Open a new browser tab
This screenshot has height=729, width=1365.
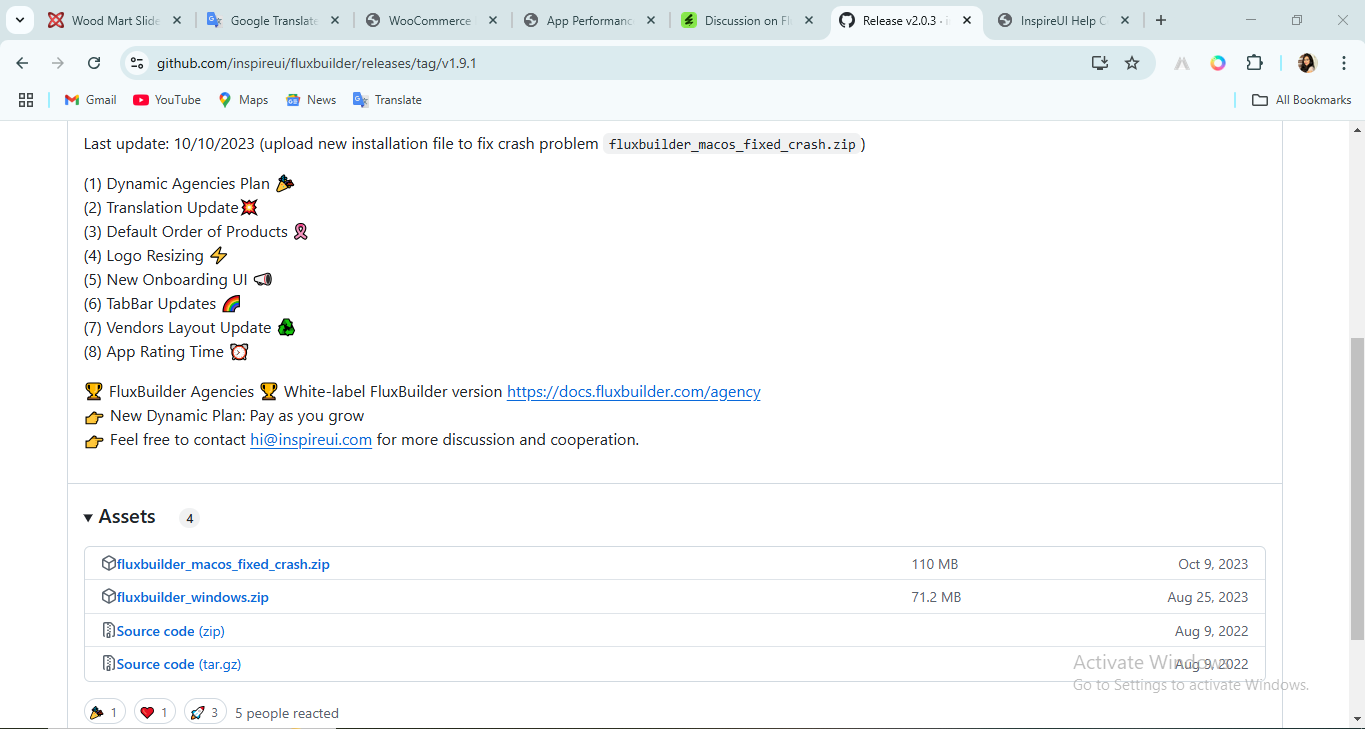tap(1160, 20)
